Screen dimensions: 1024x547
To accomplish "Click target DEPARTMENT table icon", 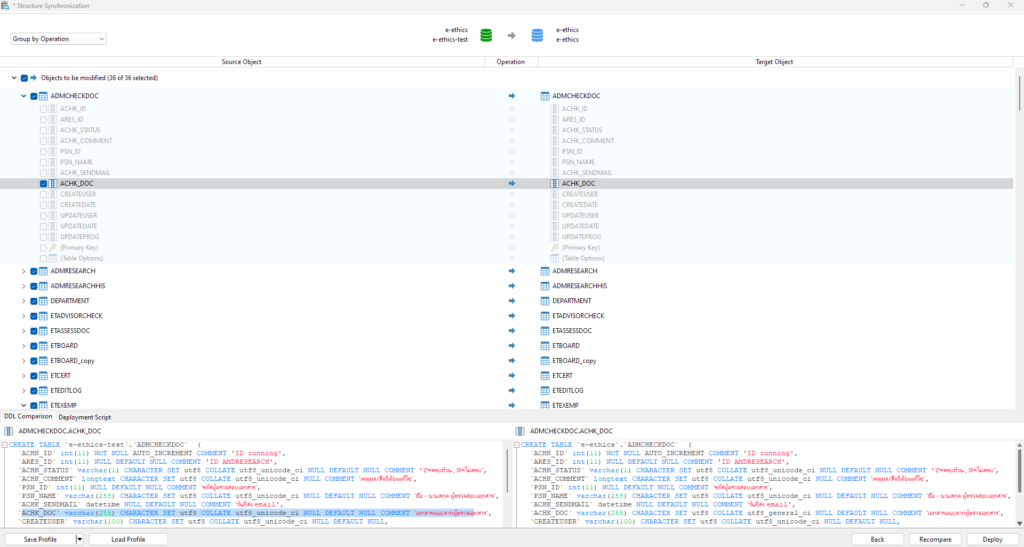I will click(x=545, y=301).
